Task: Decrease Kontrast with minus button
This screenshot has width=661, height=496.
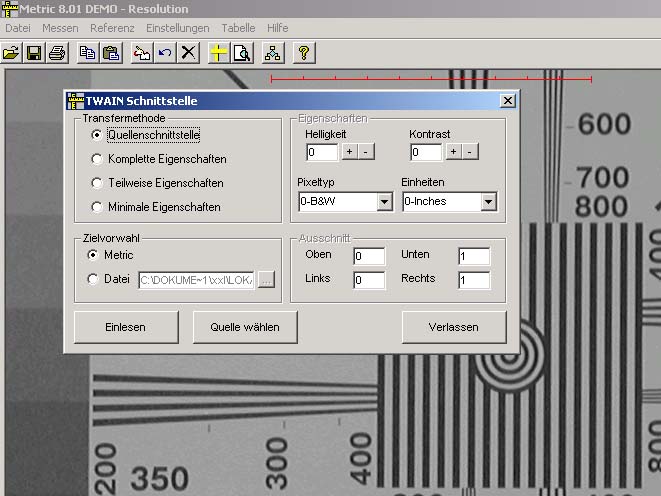Action: (x=470, y=152)
